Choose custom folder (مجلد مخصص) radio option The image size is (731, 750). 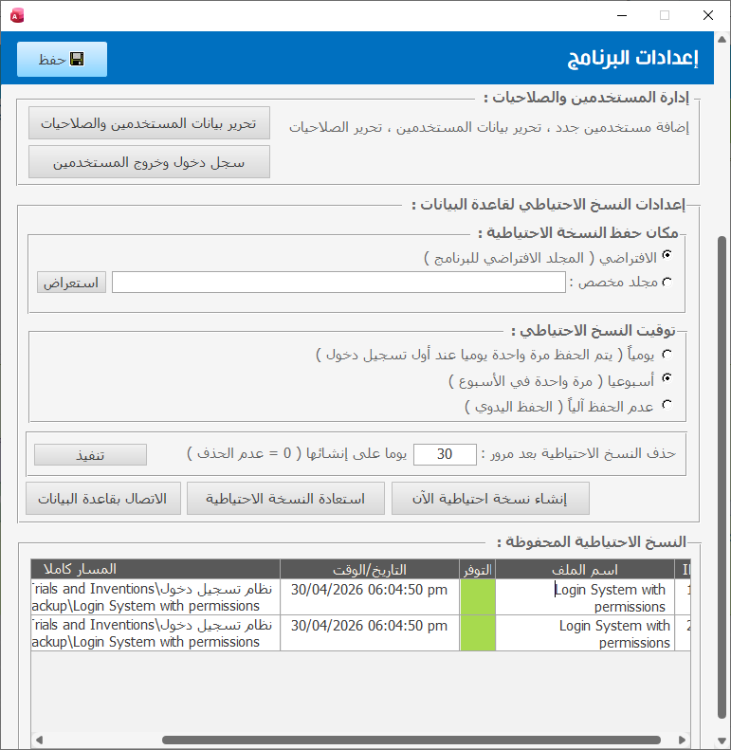(x=666, y=282)
